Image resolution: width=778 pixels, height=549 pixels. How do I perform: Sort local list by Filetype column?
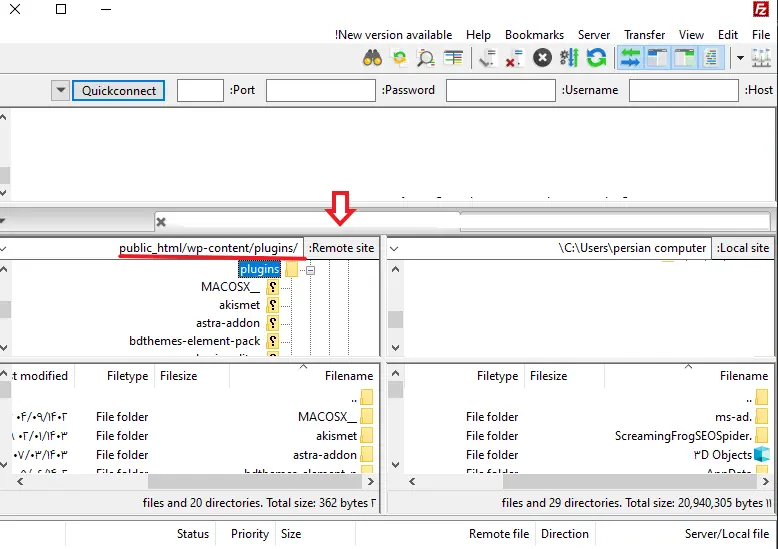tap(464, 376)
